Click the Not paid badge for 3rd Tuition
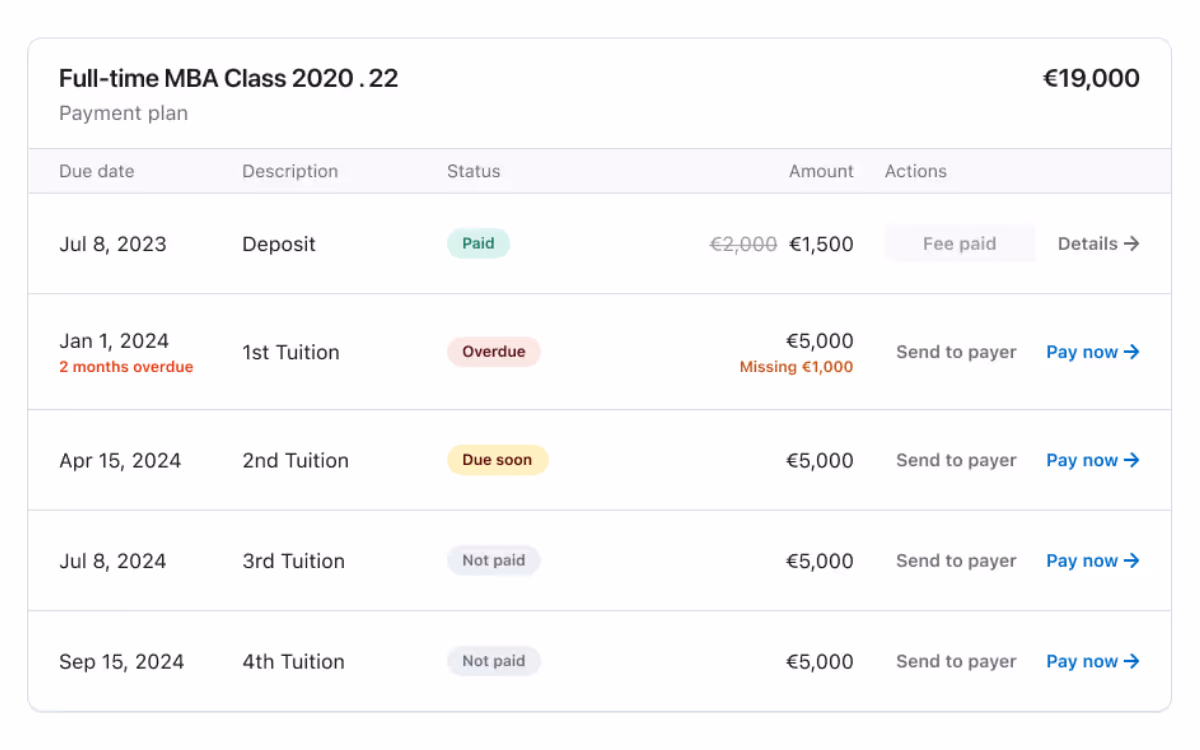This screenshot has width=1200, height=750. point(494,561)
